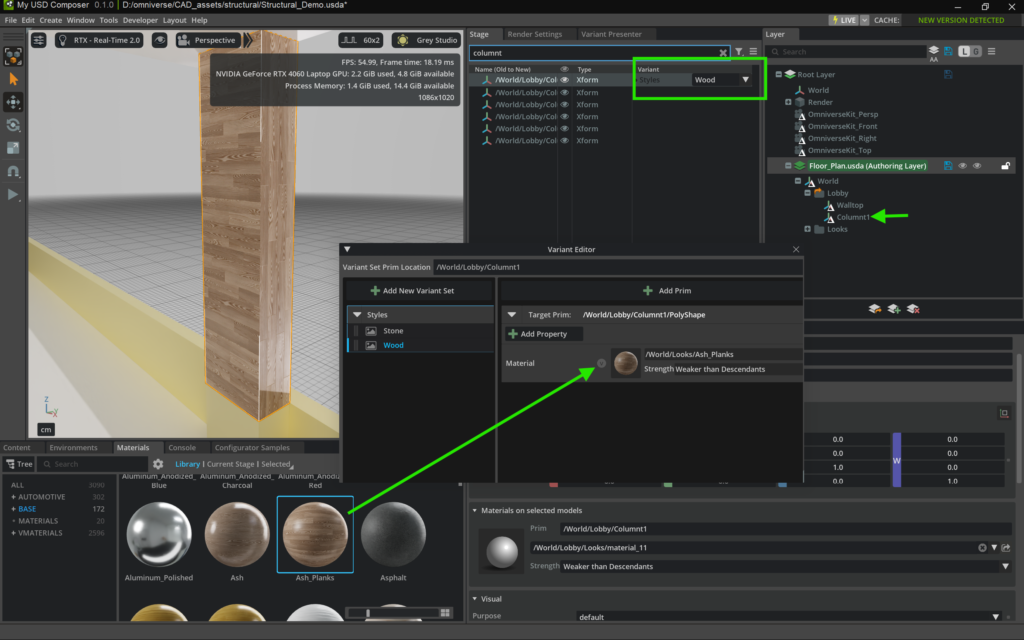
Task: Collapse the Lobby node in Layer tree
Action: (x=807, y=193)
